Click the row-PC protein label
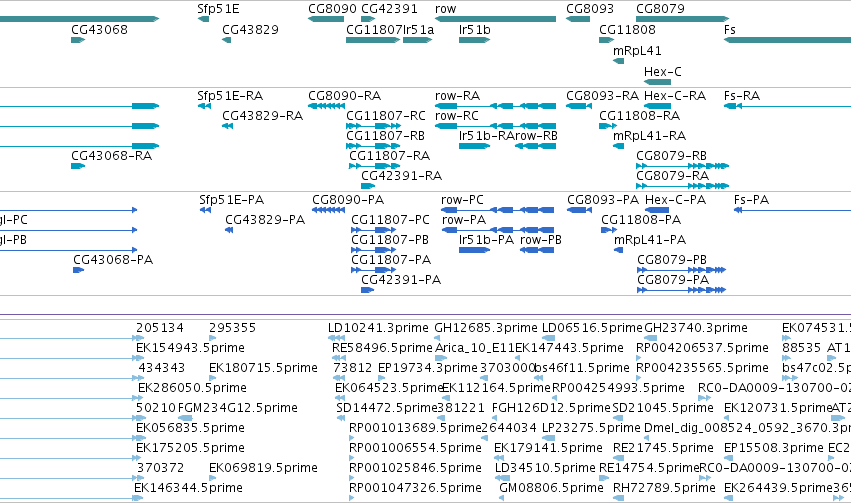This screenshot has width=851, height=503. click(462, 200)
